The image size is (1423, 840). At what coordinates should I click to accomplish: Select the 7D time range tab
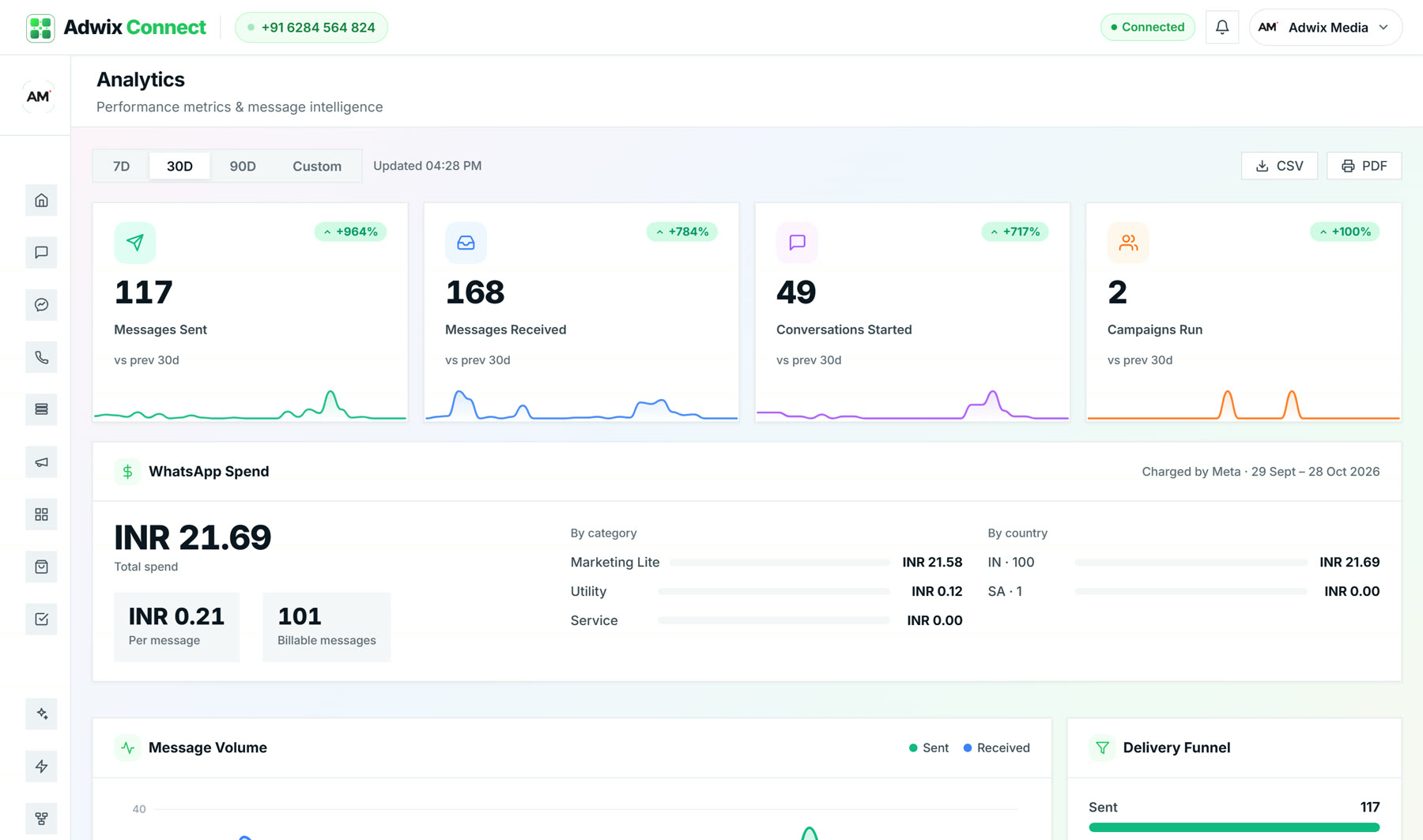121,166
